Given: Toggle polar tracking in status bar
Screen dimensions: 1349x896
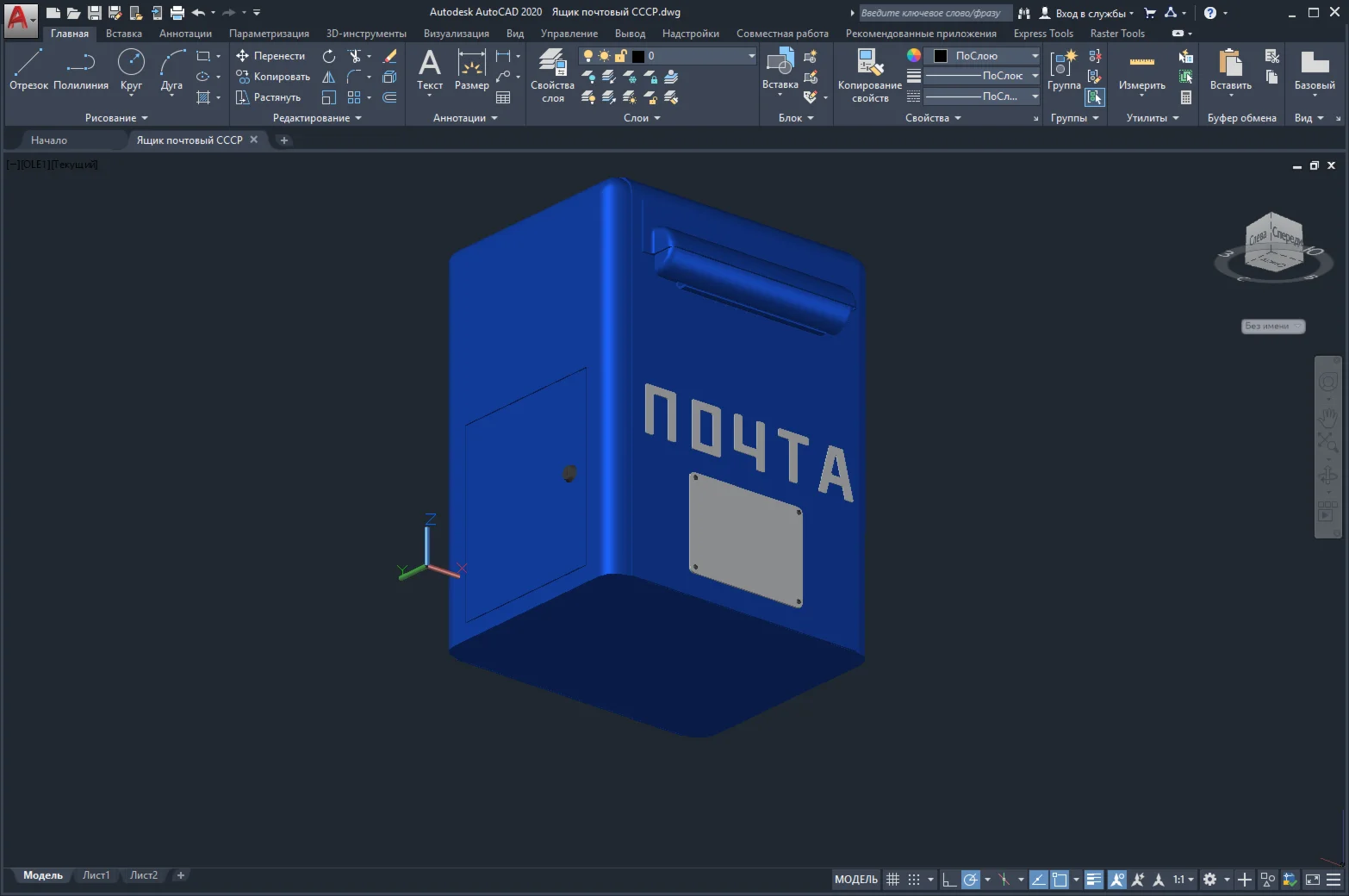Looking at the screenshot, I should 971,880.
